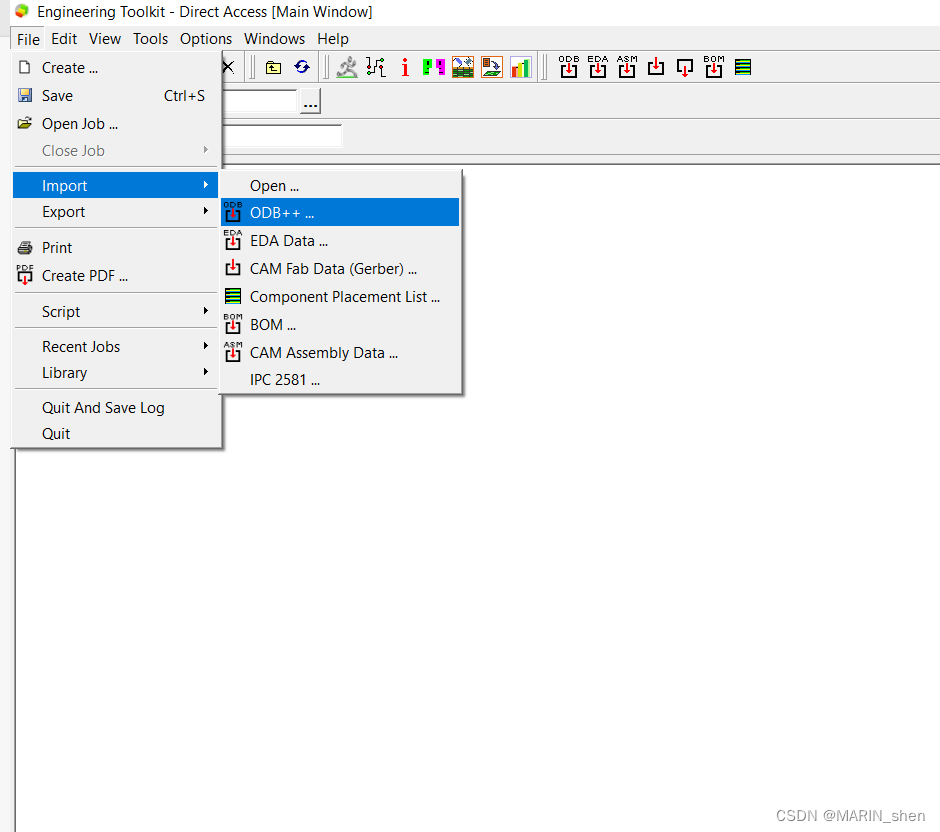Select CAM Fab Data (Gerber) ...
The width and height of the screenshot is (940, 832).
pos(340,269)
